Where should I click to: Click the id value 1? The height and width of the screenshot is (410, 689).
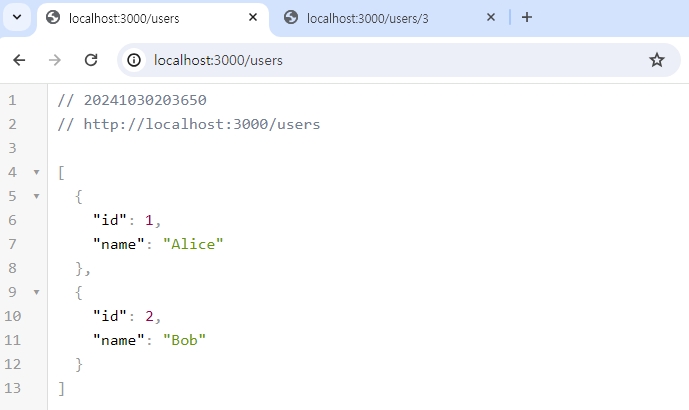149,220
